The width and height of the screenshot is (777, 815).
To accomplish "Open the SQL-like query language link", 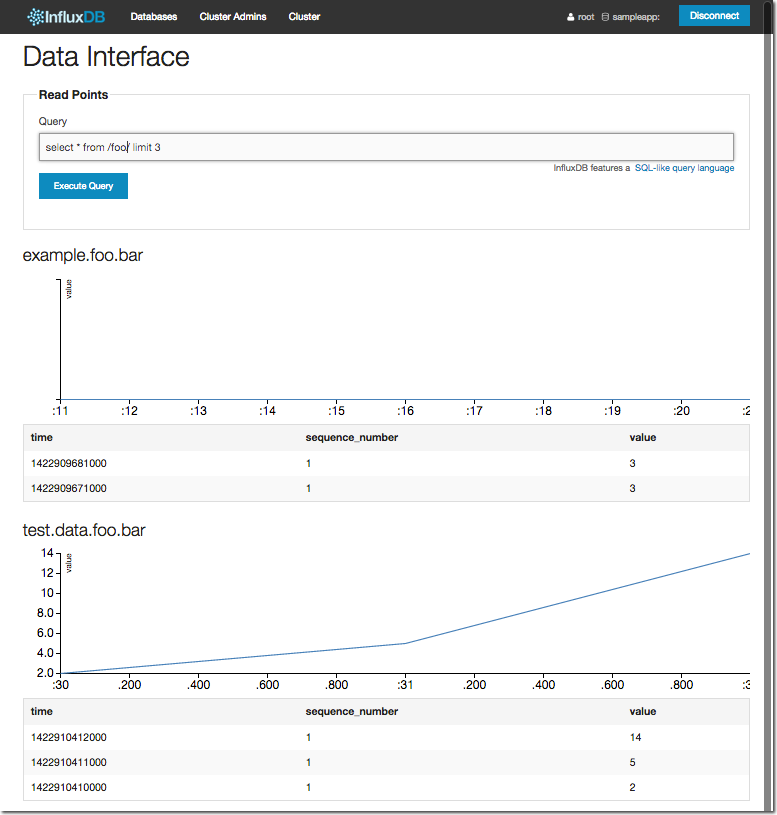I will coord(684,168).
